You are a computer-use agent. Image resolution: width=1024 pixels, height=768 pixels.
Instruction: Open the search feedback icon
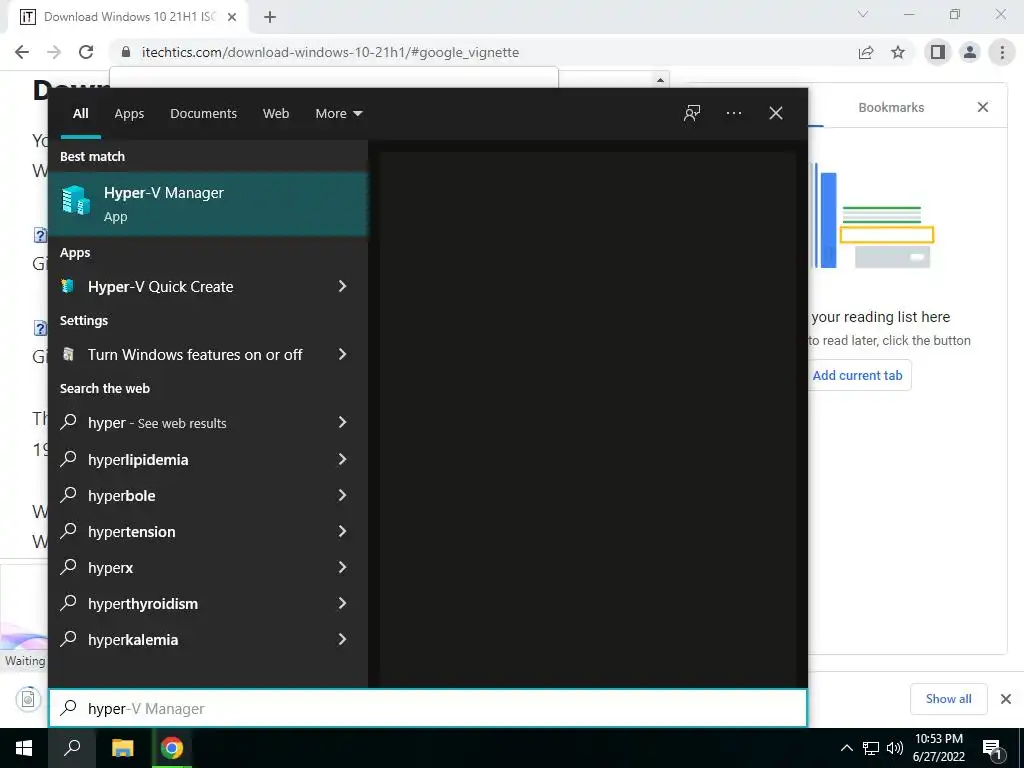(692, 113)
